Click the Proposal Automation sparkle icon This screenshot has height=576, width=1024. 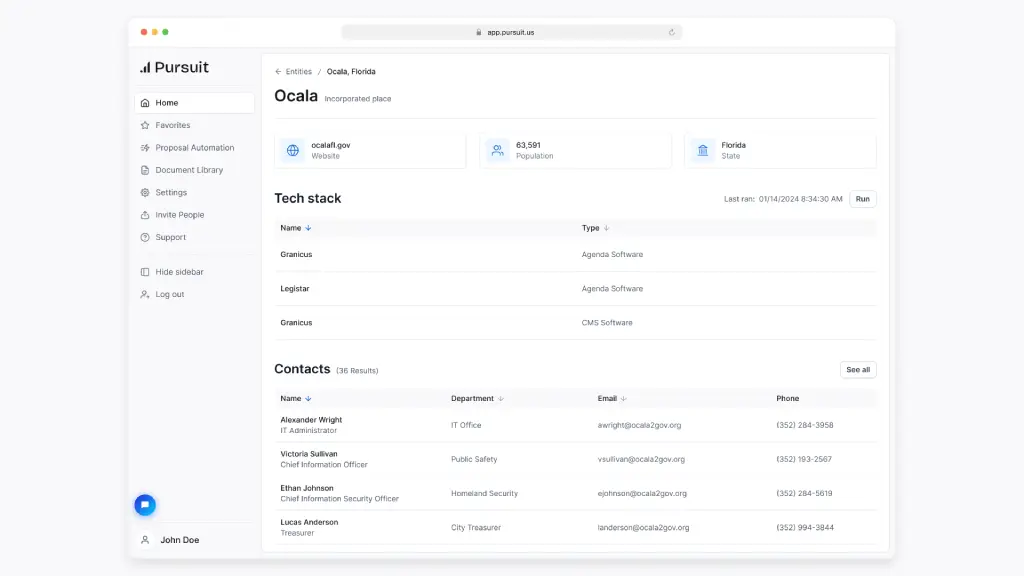coord(145,148)
